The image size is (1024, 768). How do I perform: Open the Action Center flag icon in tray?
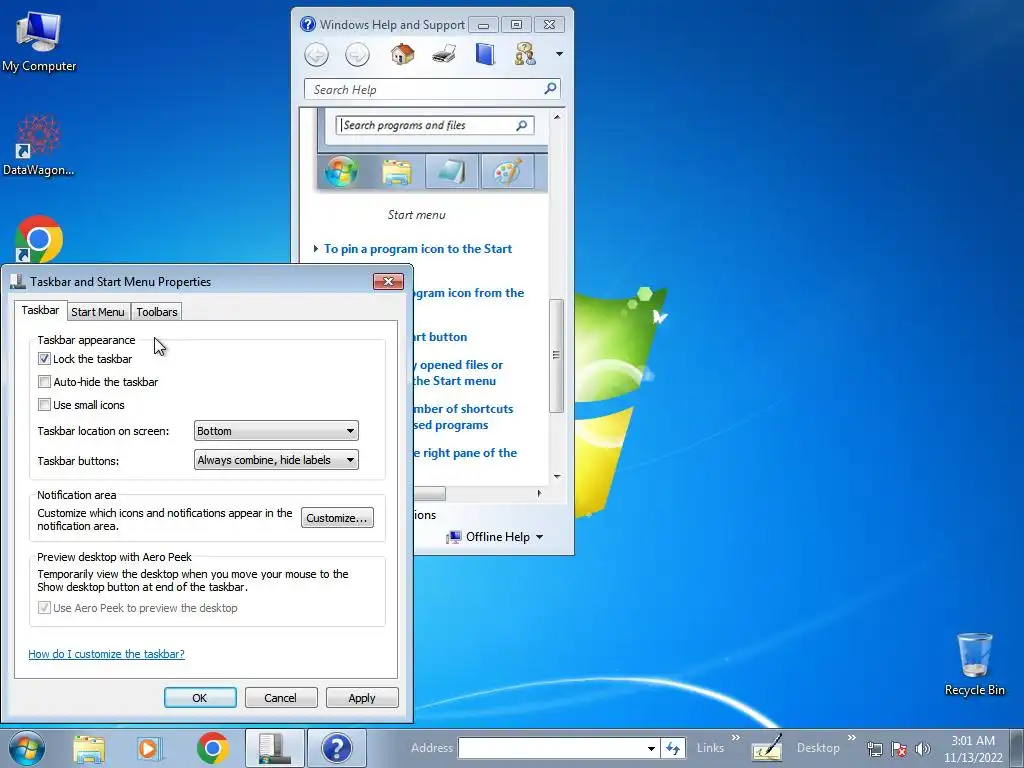899,749
